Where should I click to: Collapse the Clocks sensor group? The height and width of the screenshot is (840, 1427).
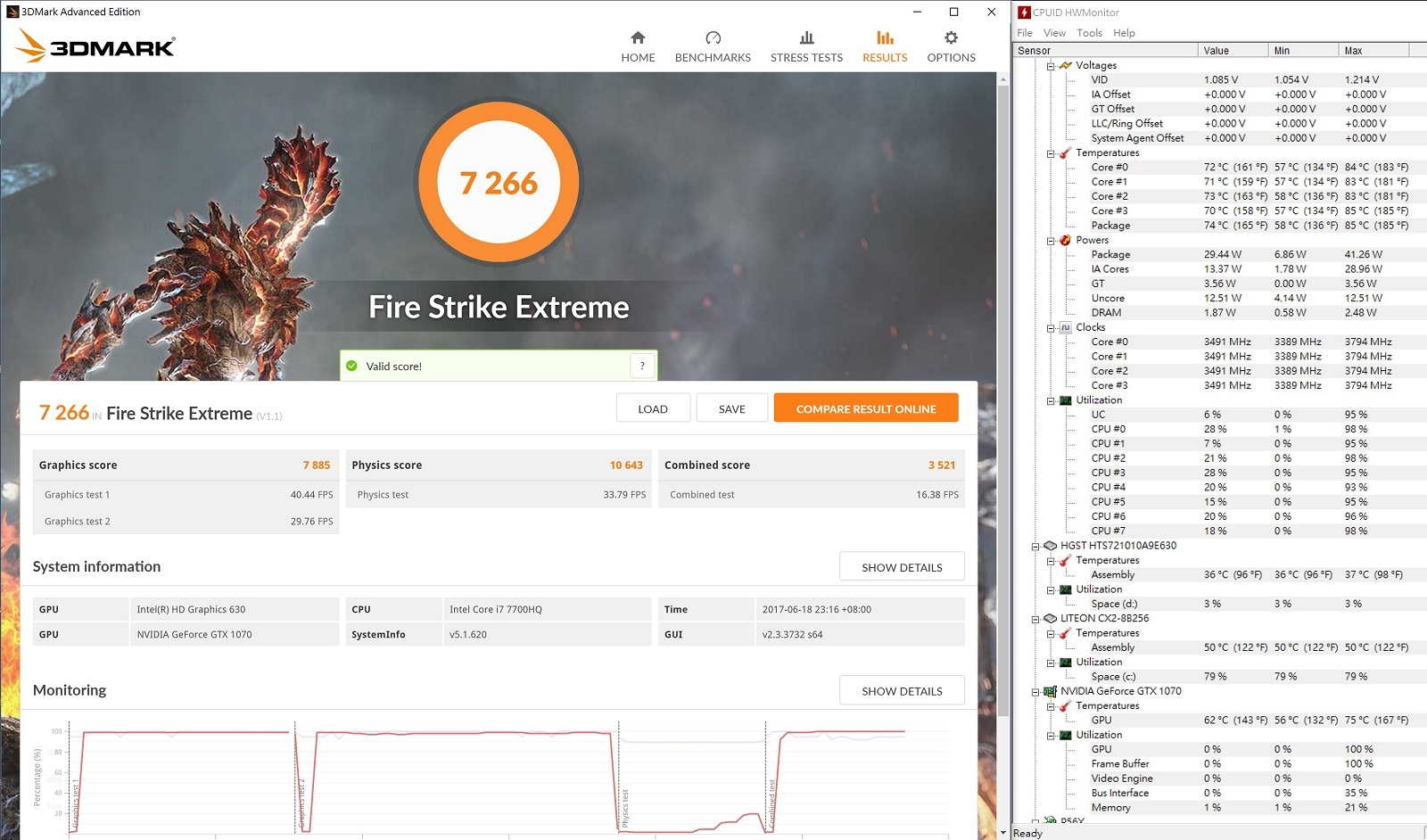(1051, 328)
